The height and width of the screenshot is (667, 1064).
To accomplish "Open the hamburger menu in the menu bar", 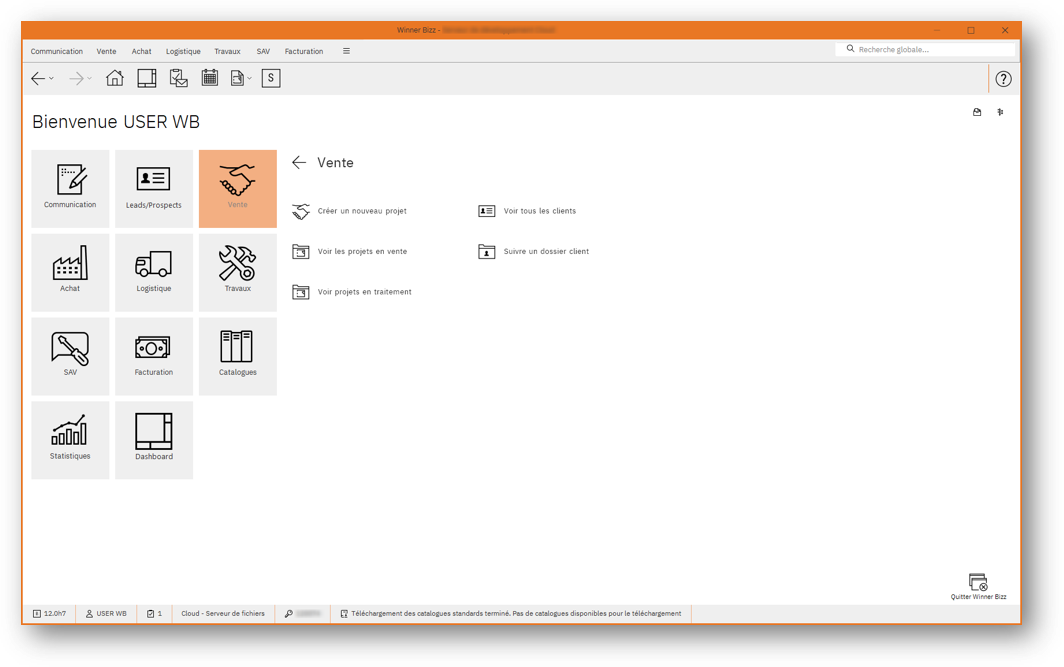I will pos(346,51).
